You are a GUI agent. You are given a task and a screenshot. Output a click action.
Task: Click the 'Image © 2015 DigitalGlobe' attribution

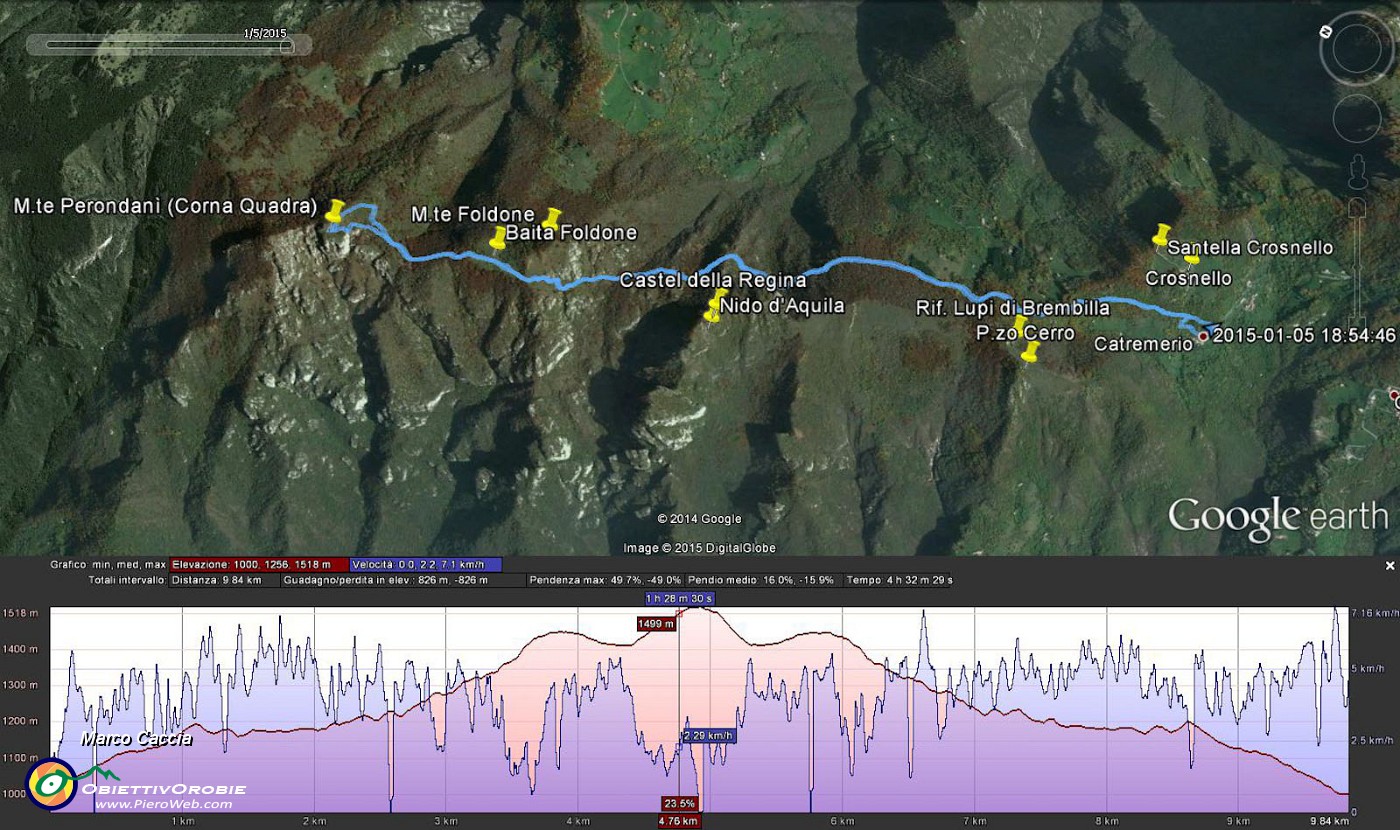(x=699, y=548)
